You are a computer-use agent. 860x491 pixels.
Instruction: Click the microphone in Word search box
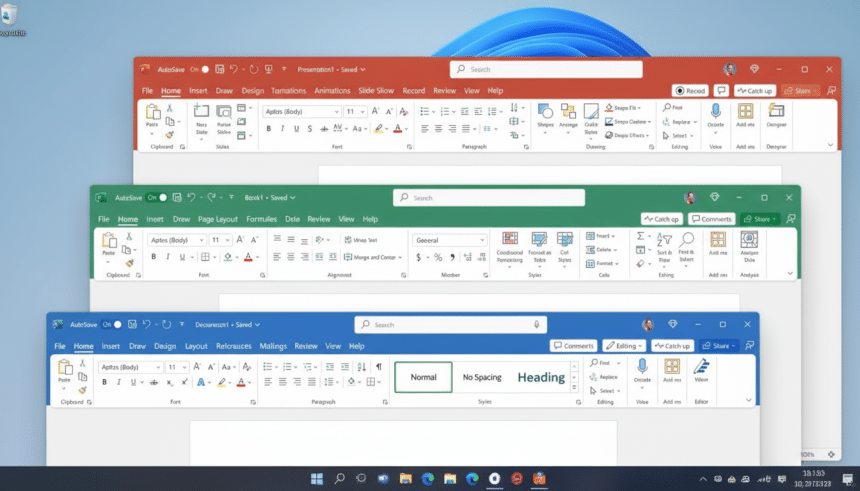(536, 324)
